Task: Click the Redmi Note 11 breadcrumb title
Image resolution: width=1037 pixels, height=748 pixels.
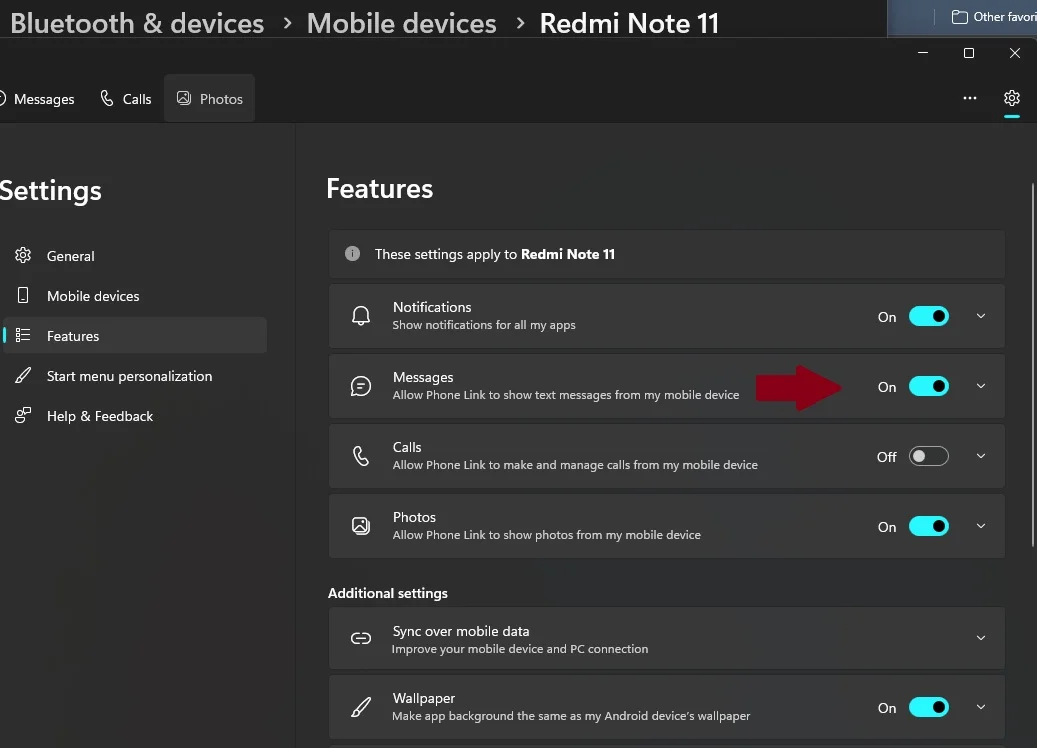Action: pyautogui.click(x=629, y=23)
